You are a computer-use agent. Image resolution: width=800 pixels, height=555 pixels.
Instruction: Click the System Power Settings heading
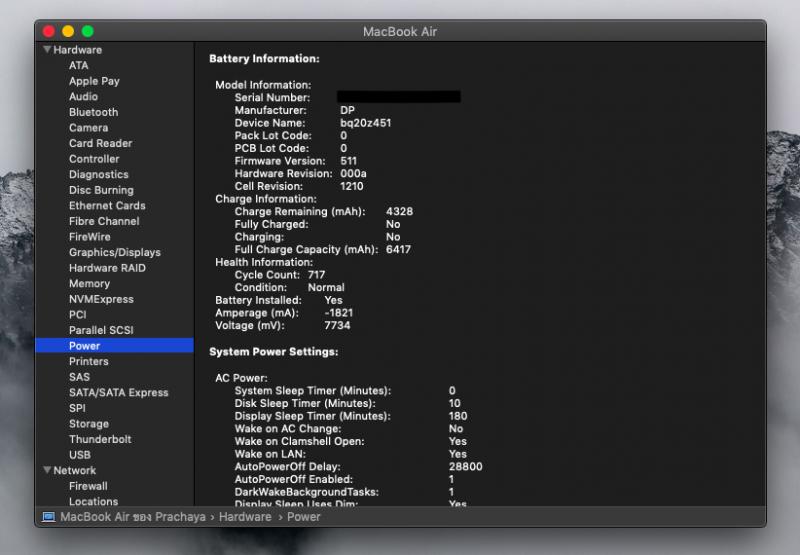273,352
